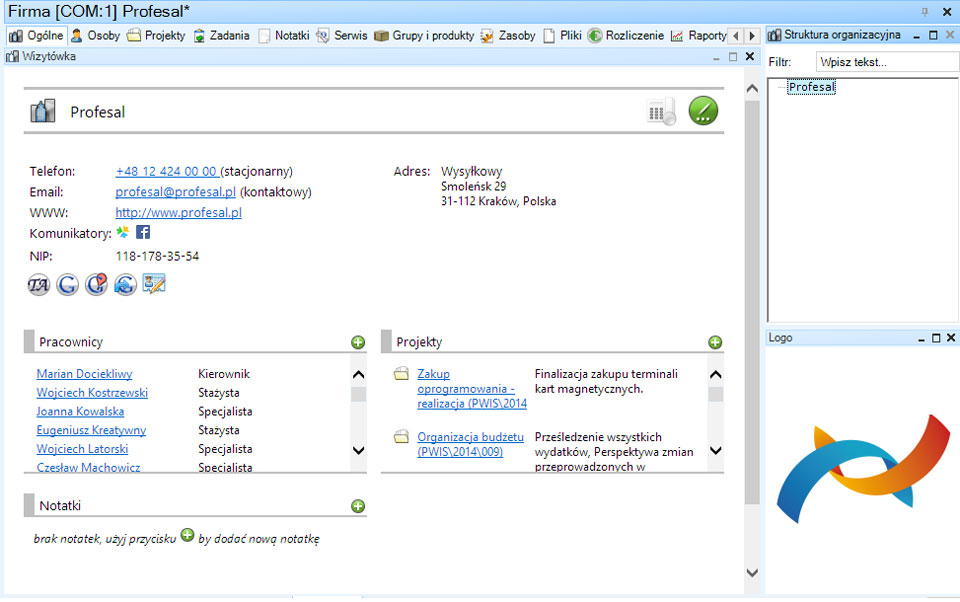Click folder icon beside Organizacja budżetu project
The width and height of the screenshot is (960, 602).
[x=401, y=437]
